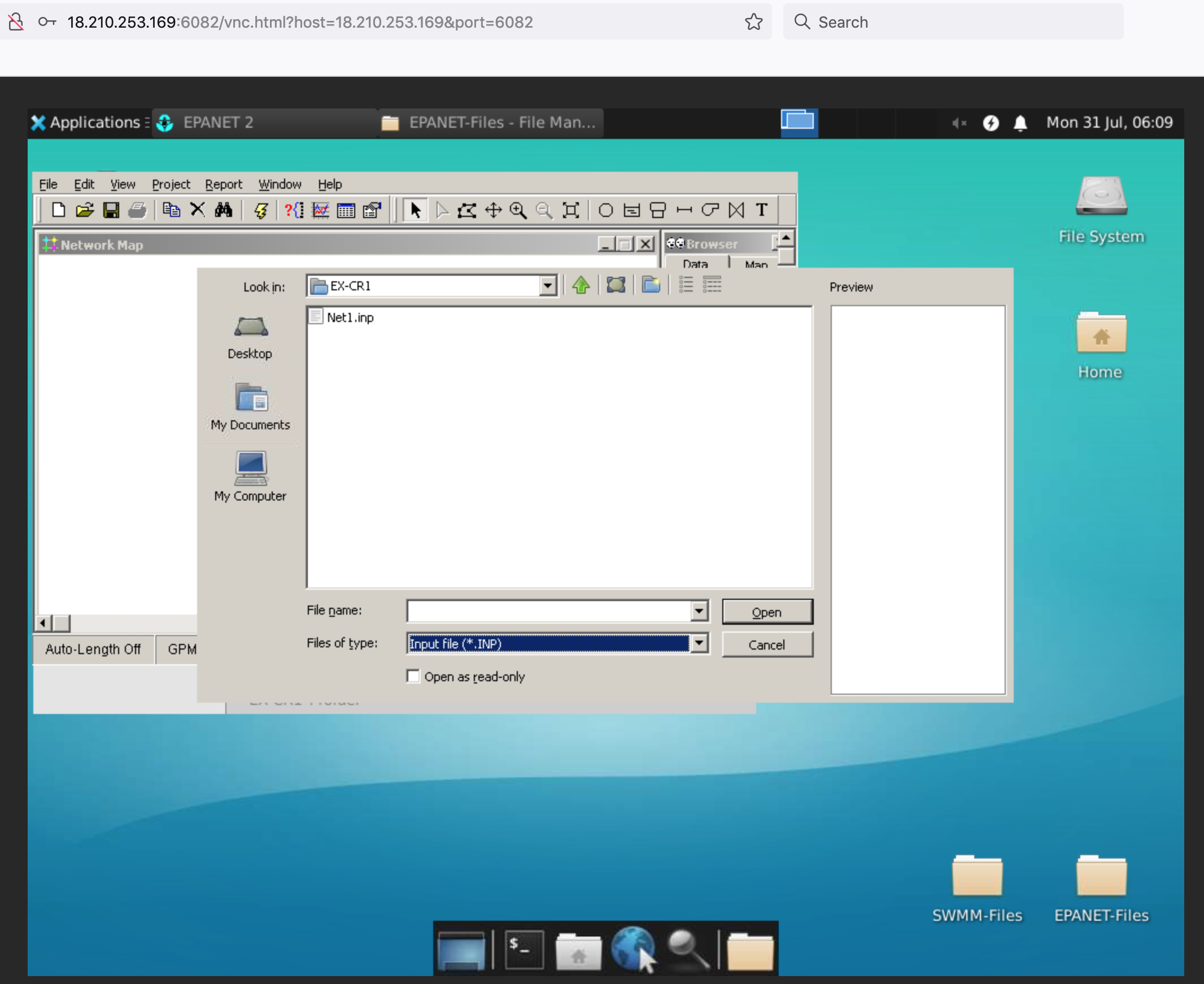
Task: Click the Open project folder toolbar icon
Action: 84,210
